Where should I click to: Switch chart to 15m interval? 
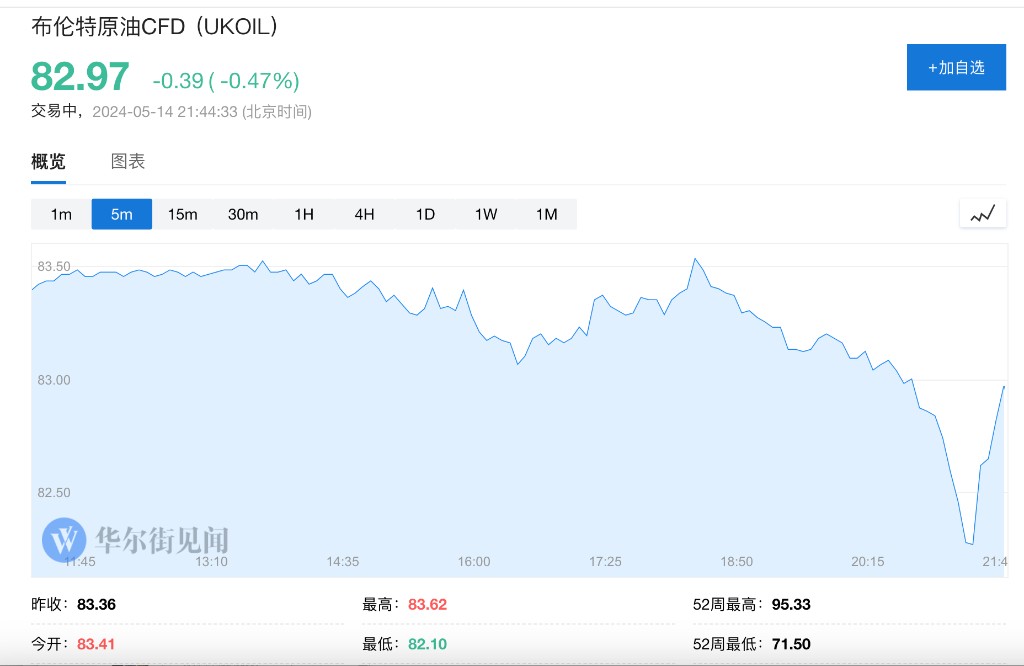pyautogui.click(x=182, y=214)
